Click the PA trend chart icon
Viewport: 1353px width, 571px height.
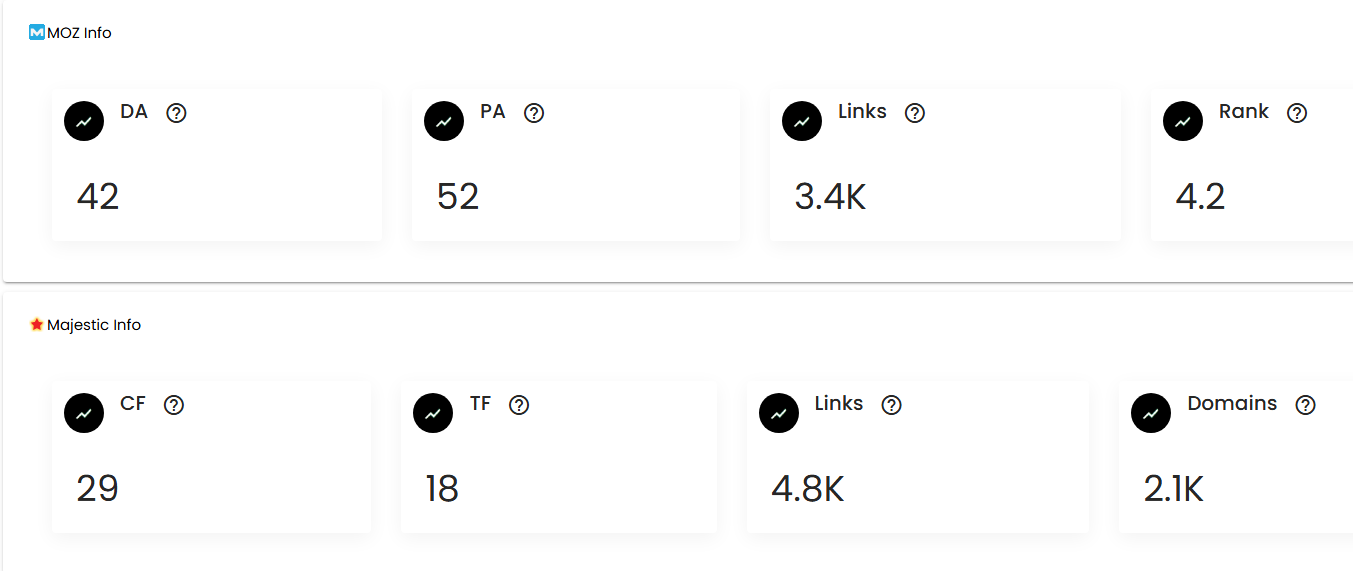444,121
